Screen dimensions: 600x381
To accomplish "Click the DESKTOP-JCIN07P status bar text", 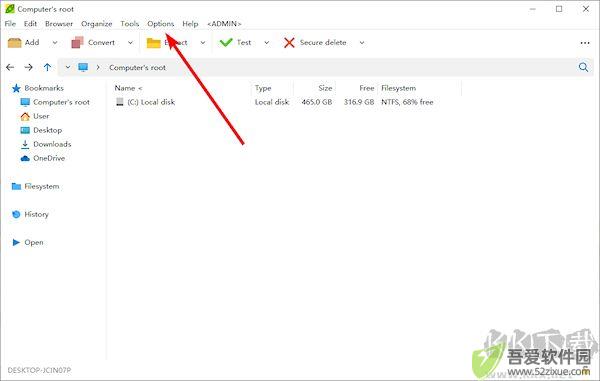I will [x=39, y=370].
